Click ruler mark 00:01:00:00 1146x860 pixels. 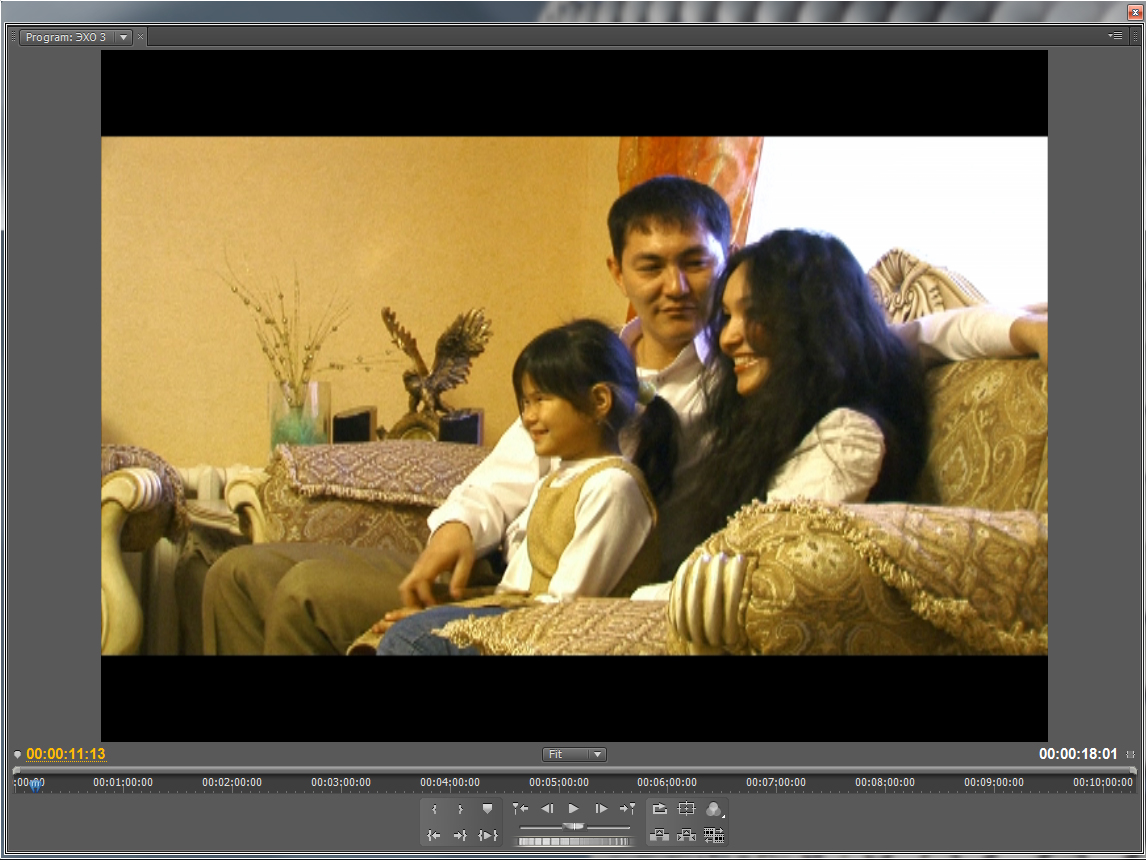123,782
